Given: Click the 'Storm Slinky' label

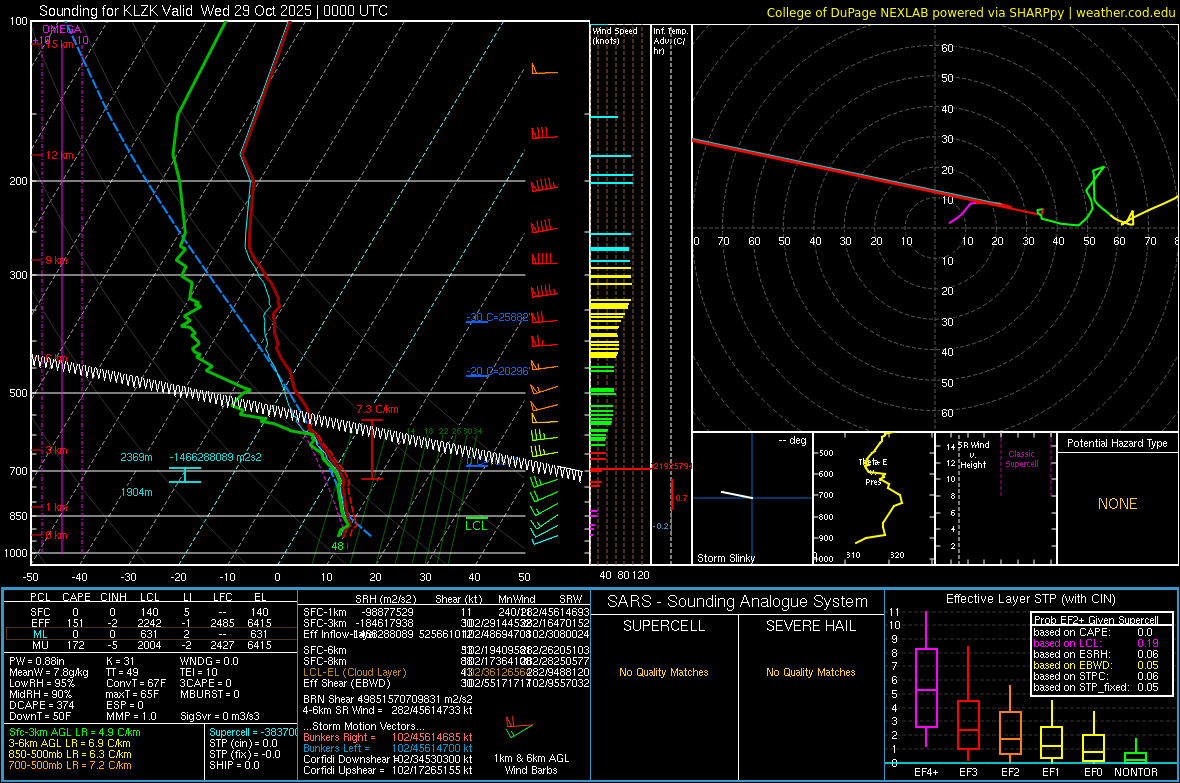Looking at the screenshot, I should pyautogui.click(x=725, y=558).
